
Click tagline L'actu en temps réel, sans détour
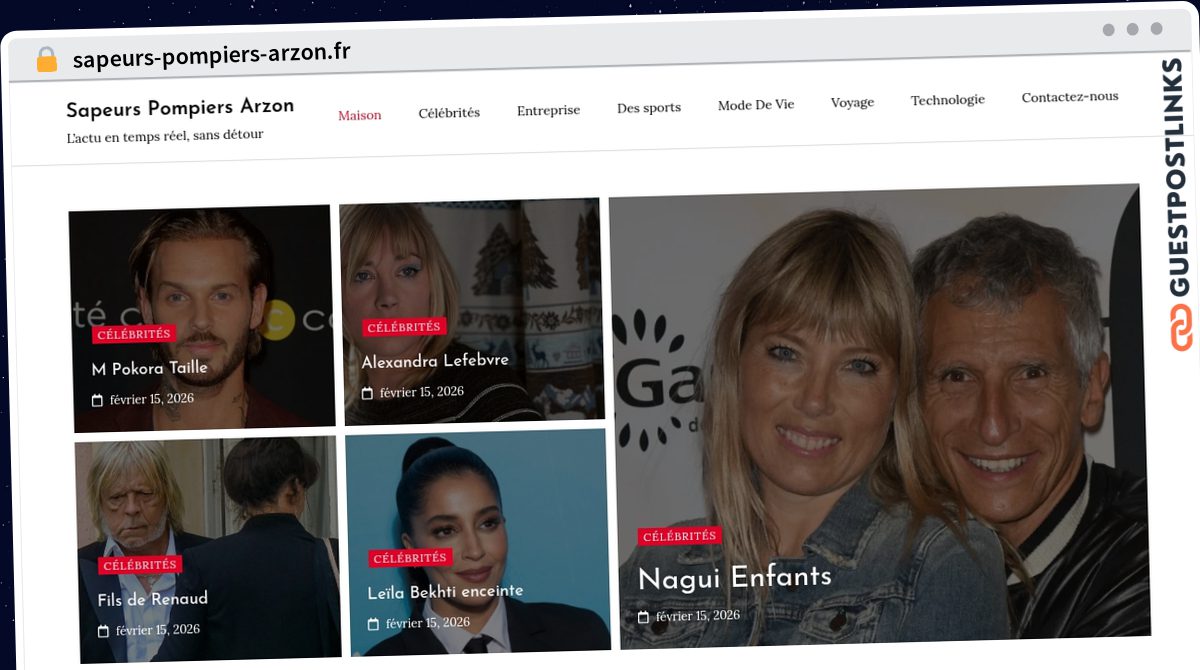165,136
